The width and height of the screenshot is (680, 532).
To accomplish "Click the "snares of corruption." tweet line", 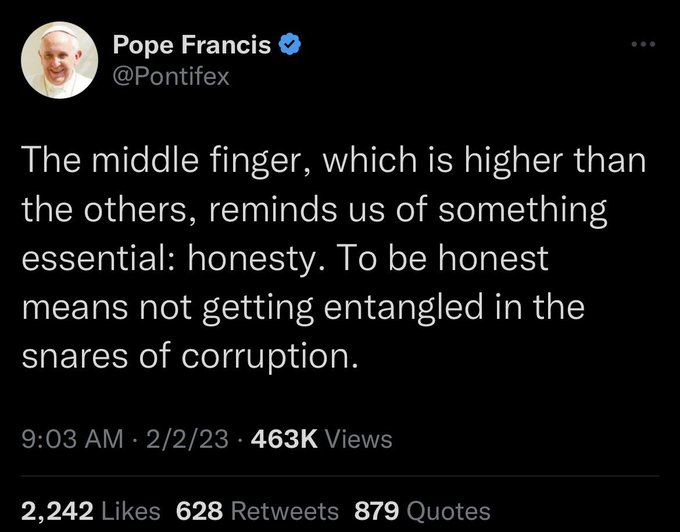I will pyautogui.click(x=190, y=357).
